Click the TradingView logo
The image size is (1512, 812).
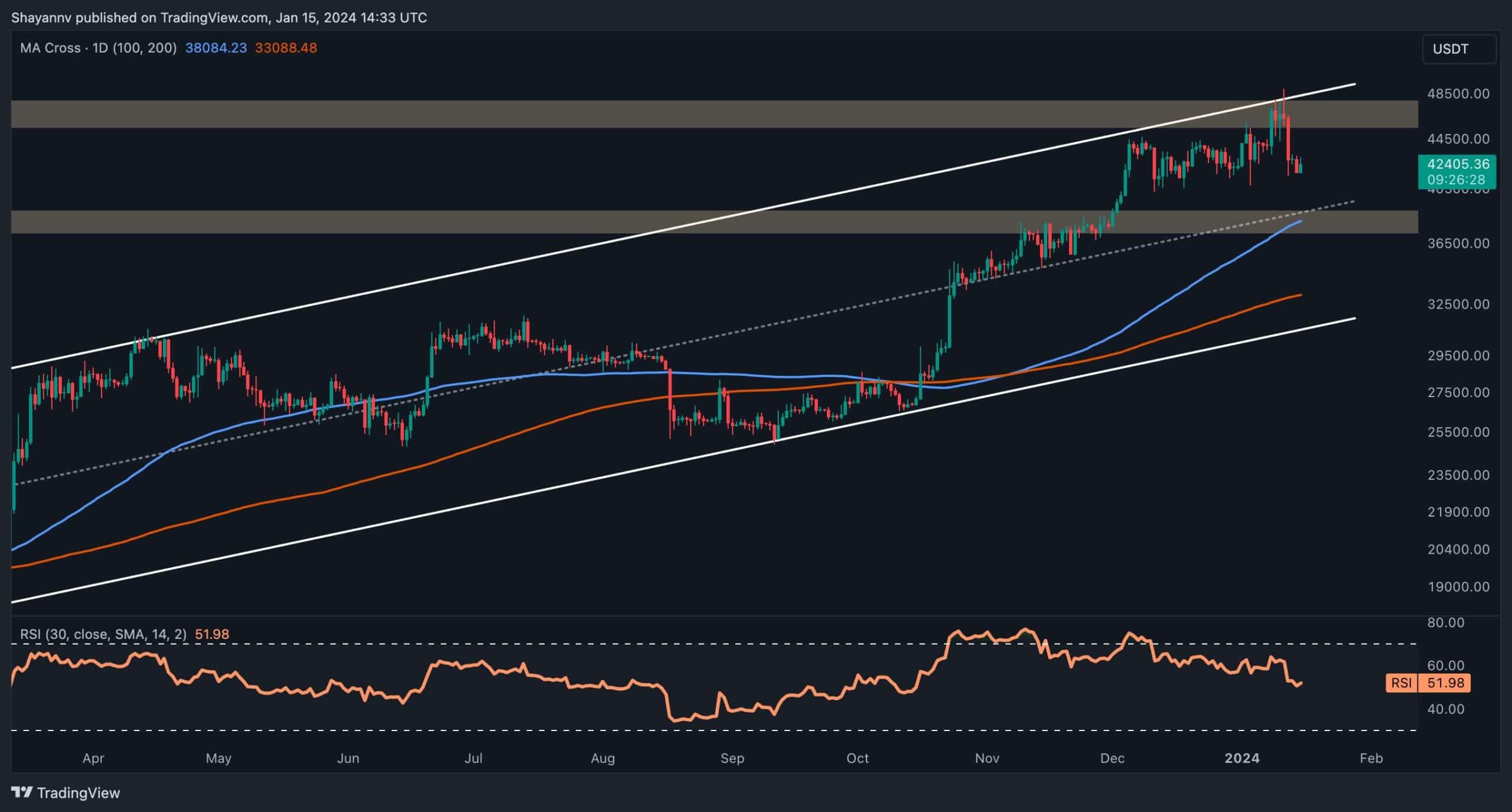66,792
